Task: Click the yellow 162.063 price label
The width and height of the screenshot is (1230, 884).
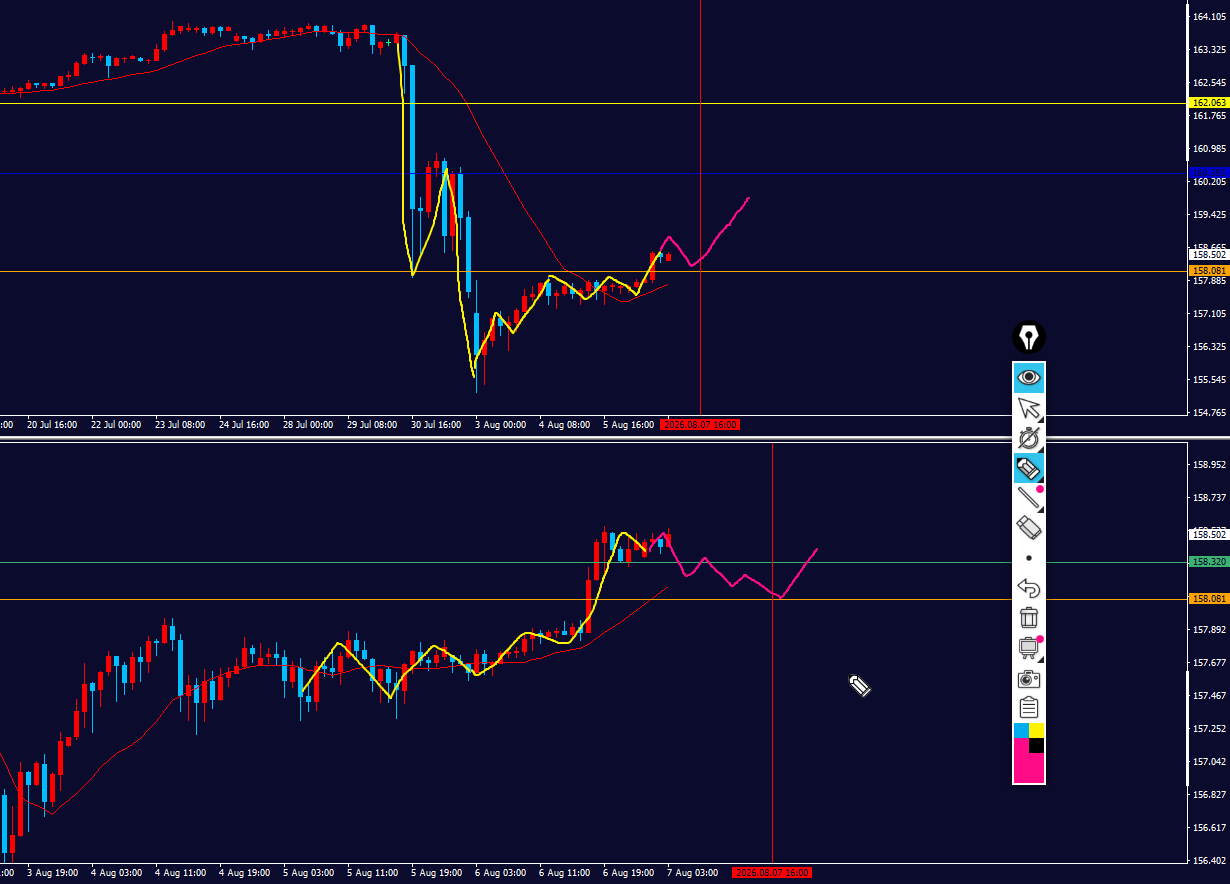Action: (x=1209, y=103)
